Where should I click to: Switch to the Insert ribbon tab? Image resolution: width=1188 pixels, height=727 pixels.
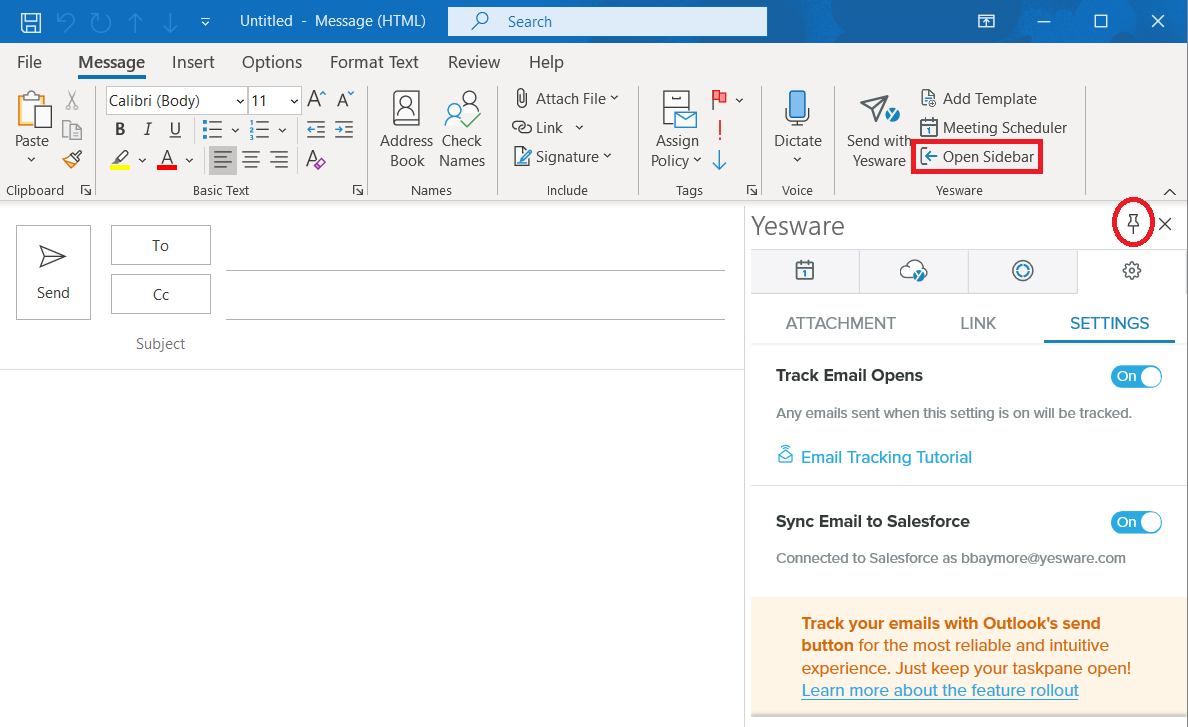coord(193,62)
